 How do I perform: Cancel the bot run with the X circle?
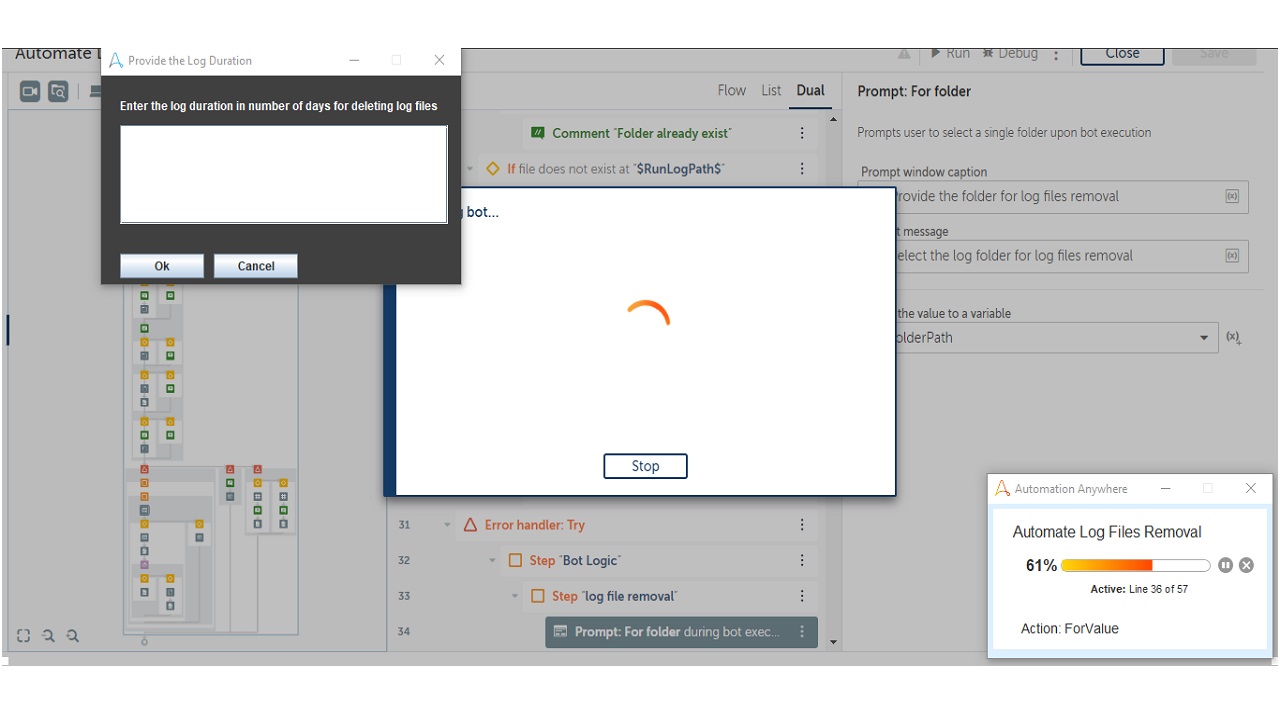point(1246,565)
